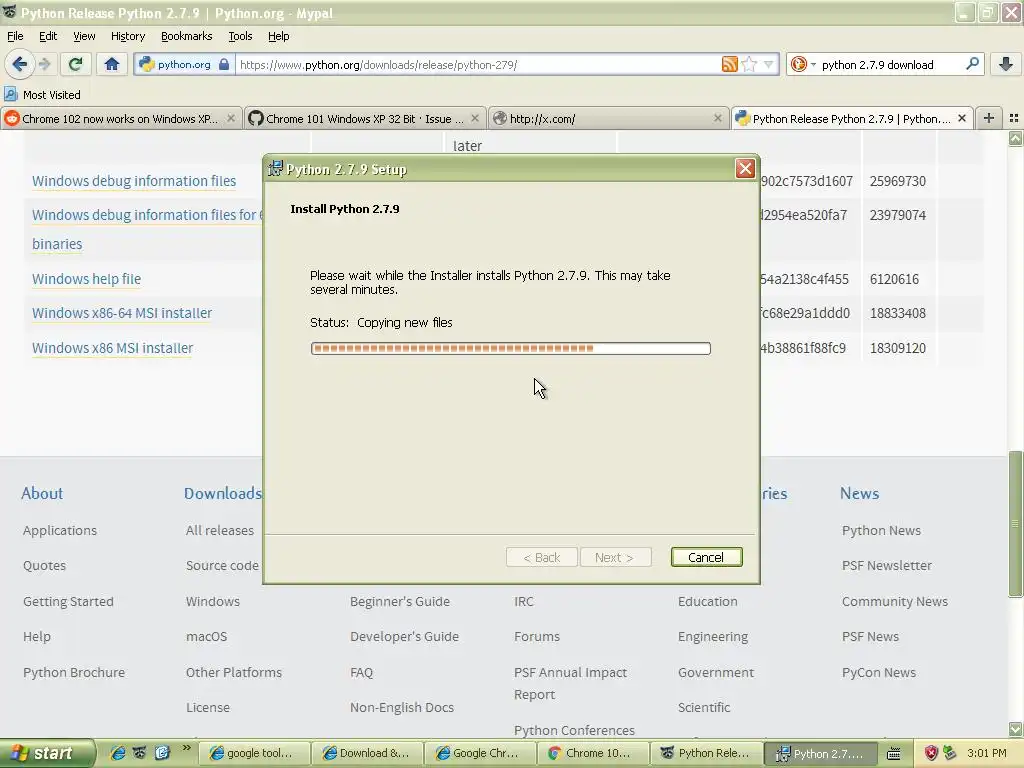Open the Downloads arrow toolbar icon

tap(1006, 64)
